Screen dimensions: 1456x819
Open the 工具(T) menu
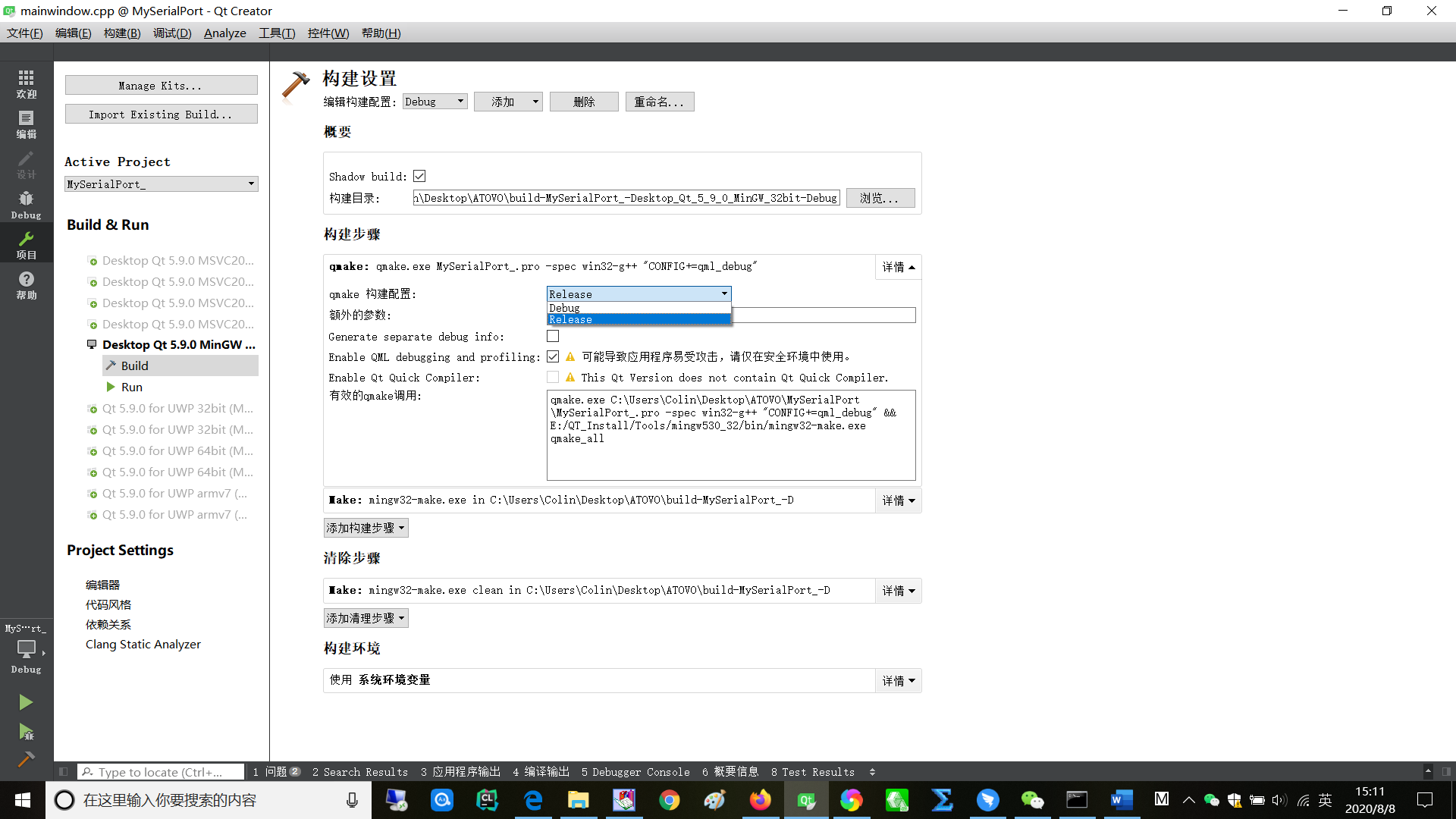[x=276, y=33]
